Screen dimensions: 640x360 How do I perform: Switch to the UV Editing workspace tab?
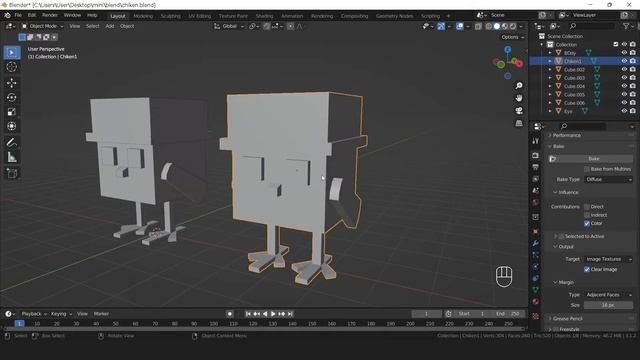200,16
